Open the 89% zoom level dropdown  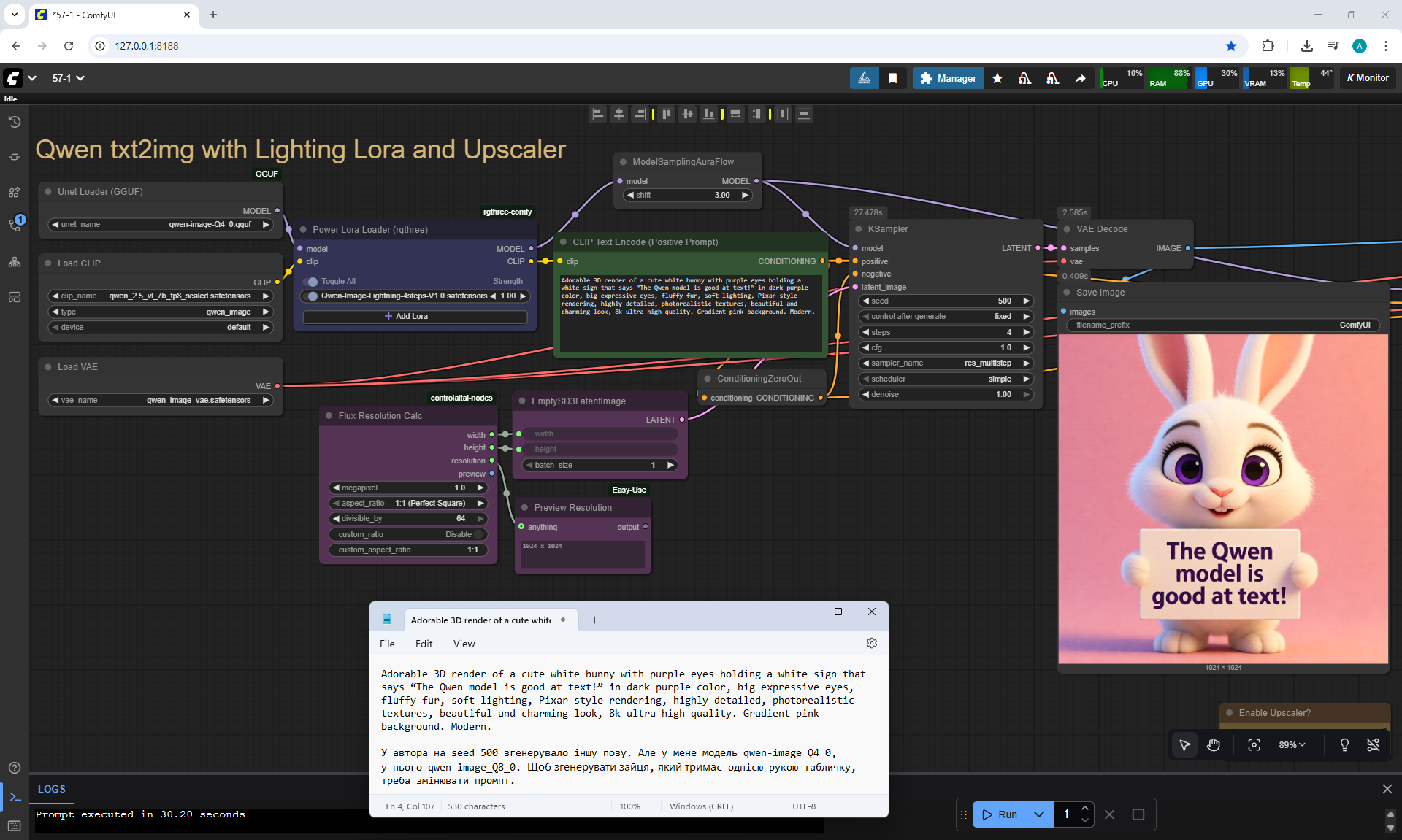(x=1292, y=744)
